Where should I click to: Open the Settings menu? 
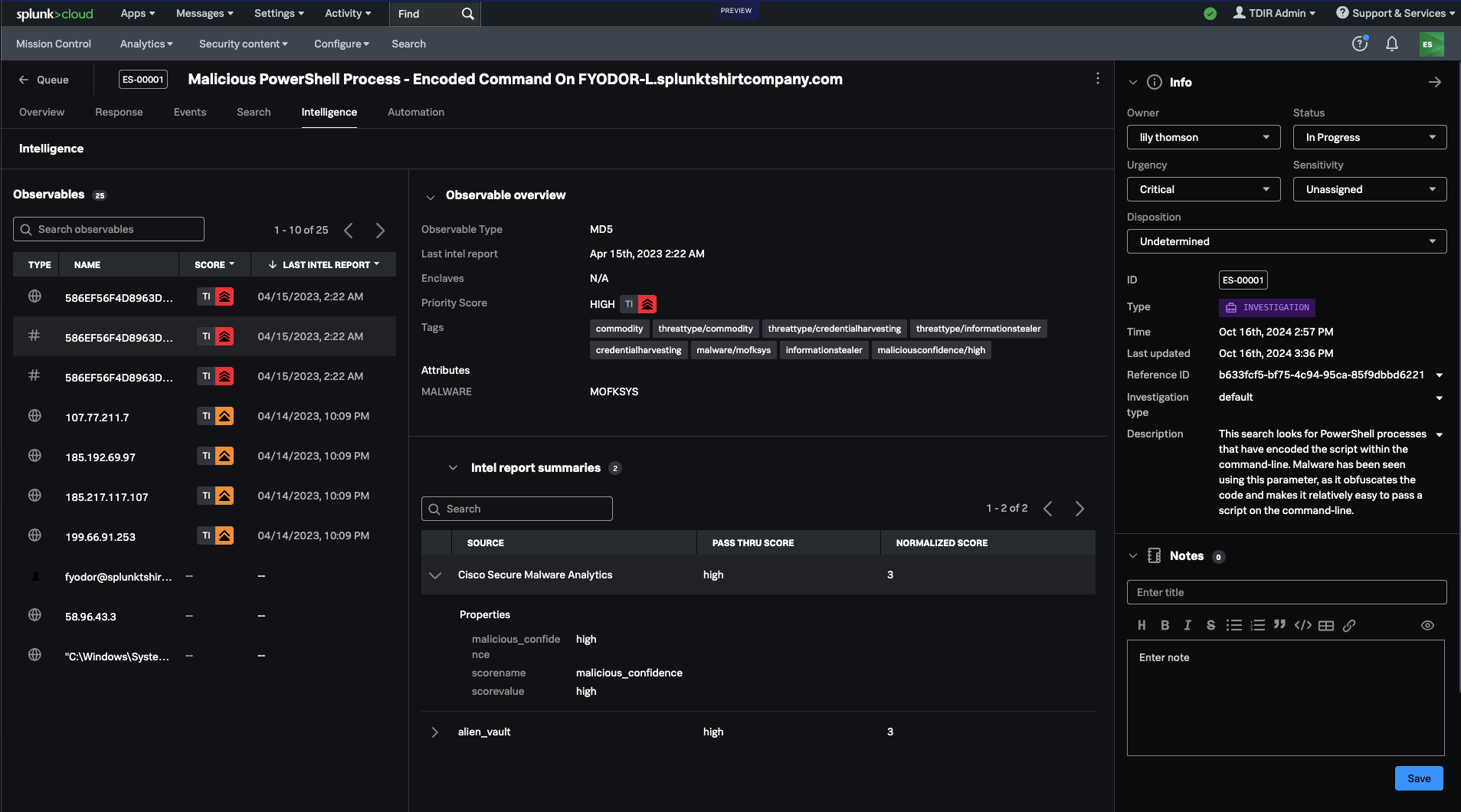(x=279, y=13)
